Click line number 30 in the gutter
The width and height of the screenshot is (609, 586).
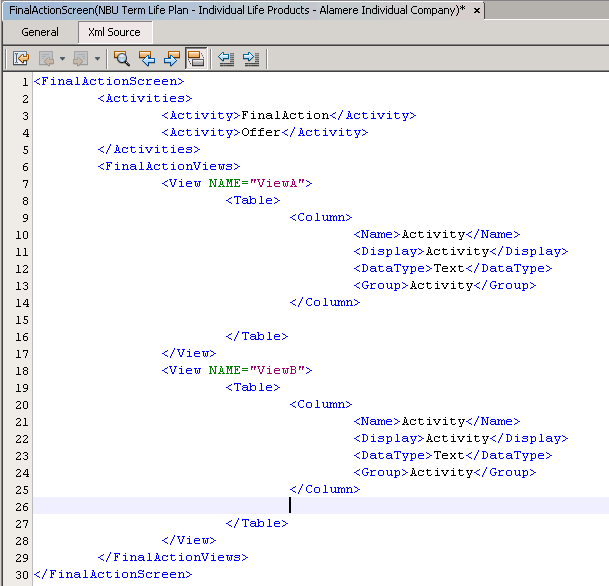click(22, 575)
